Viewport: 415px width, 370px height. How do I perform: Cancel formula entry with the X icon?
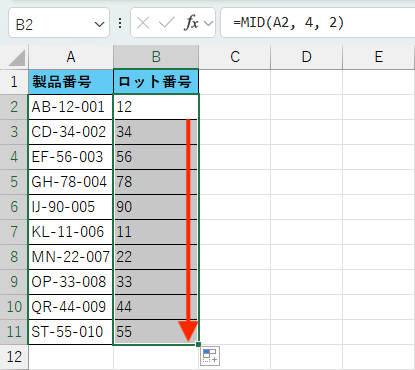(x=143, y=23)
